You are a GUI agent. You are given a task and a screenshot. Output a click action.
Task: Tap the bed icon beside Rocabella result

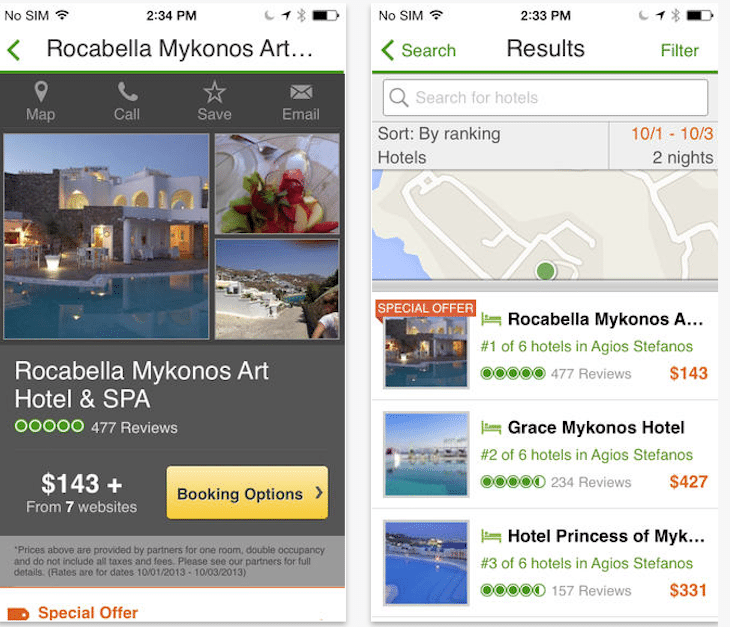click(x=491, y=319)
